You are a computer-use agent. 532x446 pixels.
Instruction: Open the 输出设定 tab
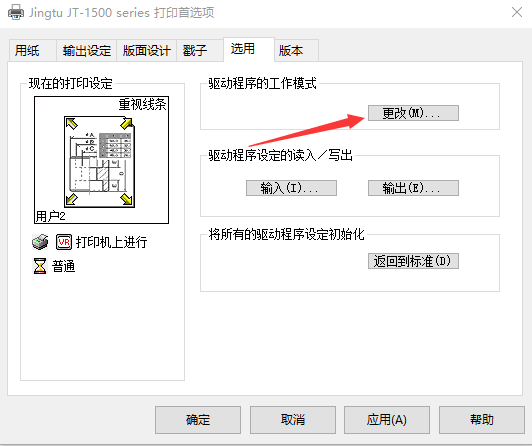pos(87,51)
